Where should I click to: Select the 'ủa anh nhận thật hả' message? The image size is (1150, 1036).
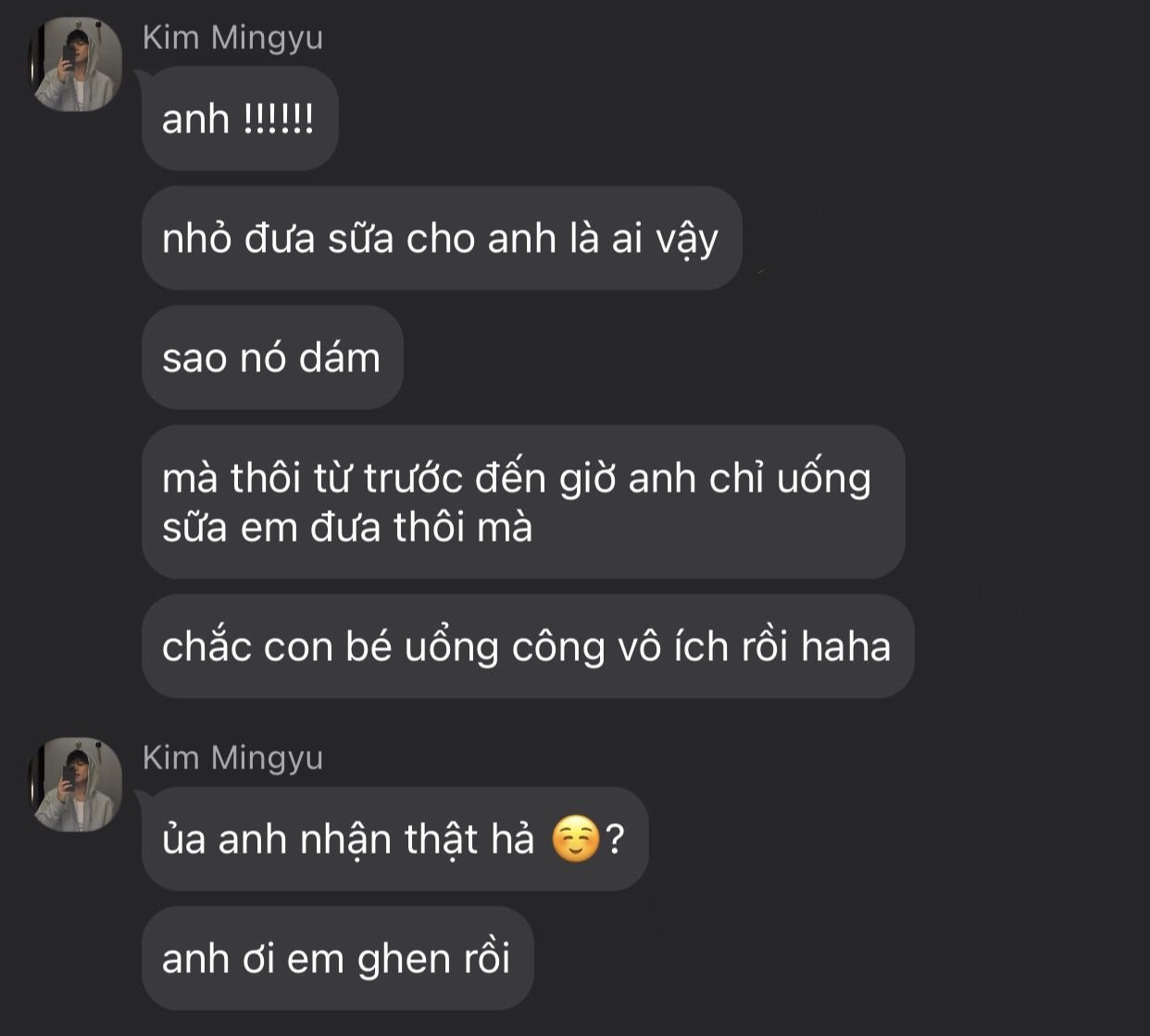395,839
